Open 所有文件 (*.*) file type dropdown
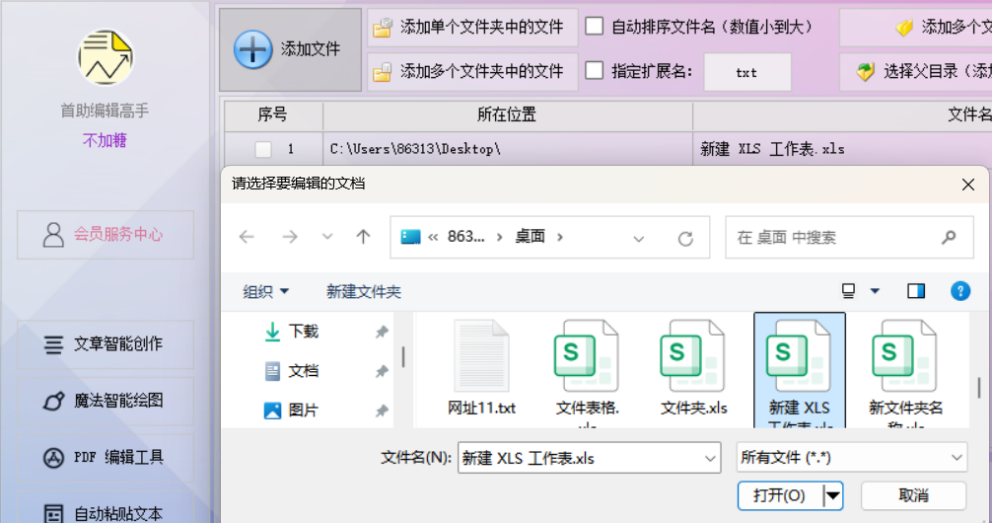The image size is (992, 523). 852,457
